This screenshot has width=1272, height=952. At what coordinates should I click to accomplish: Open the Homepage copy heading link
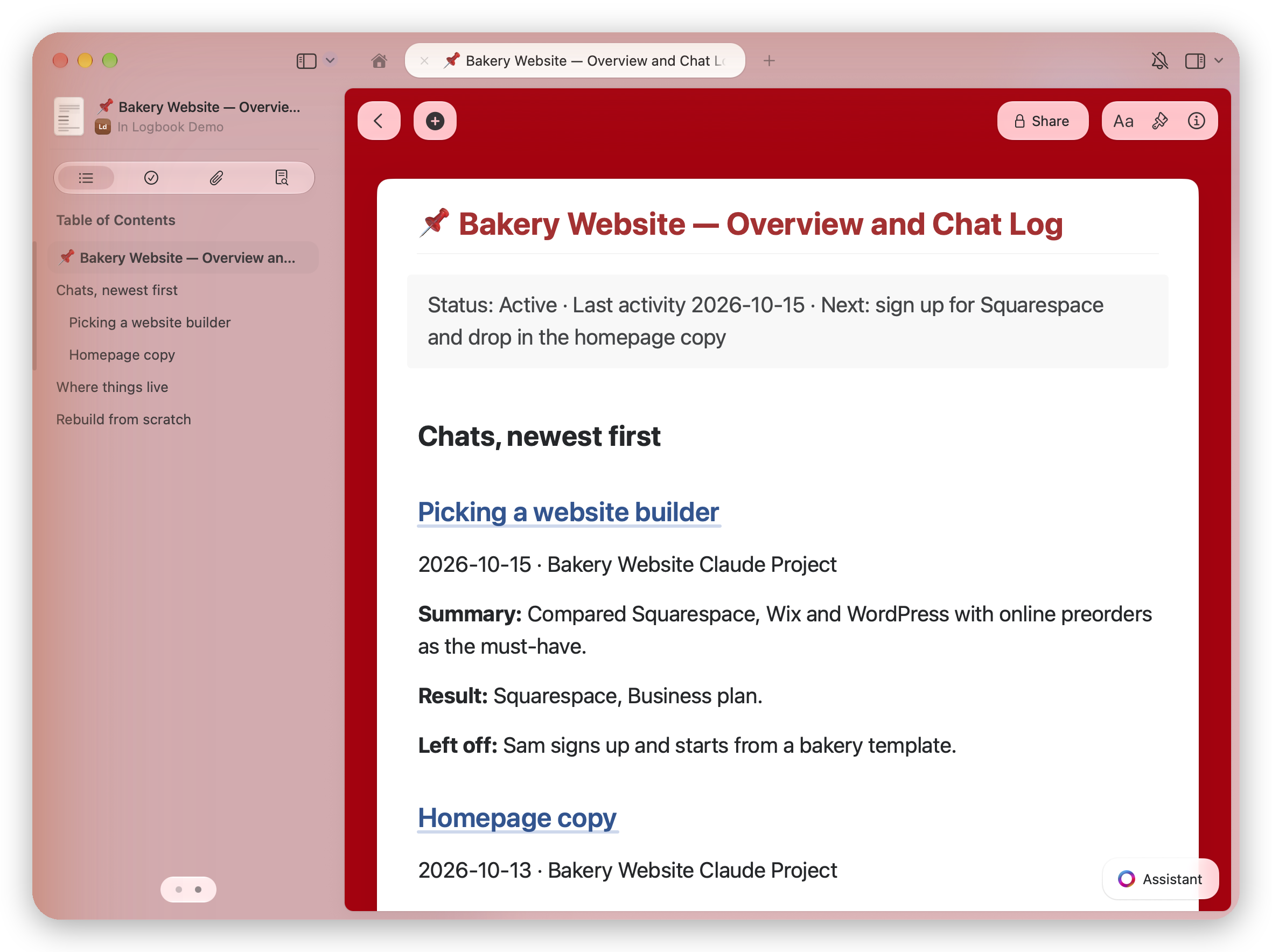517,817
